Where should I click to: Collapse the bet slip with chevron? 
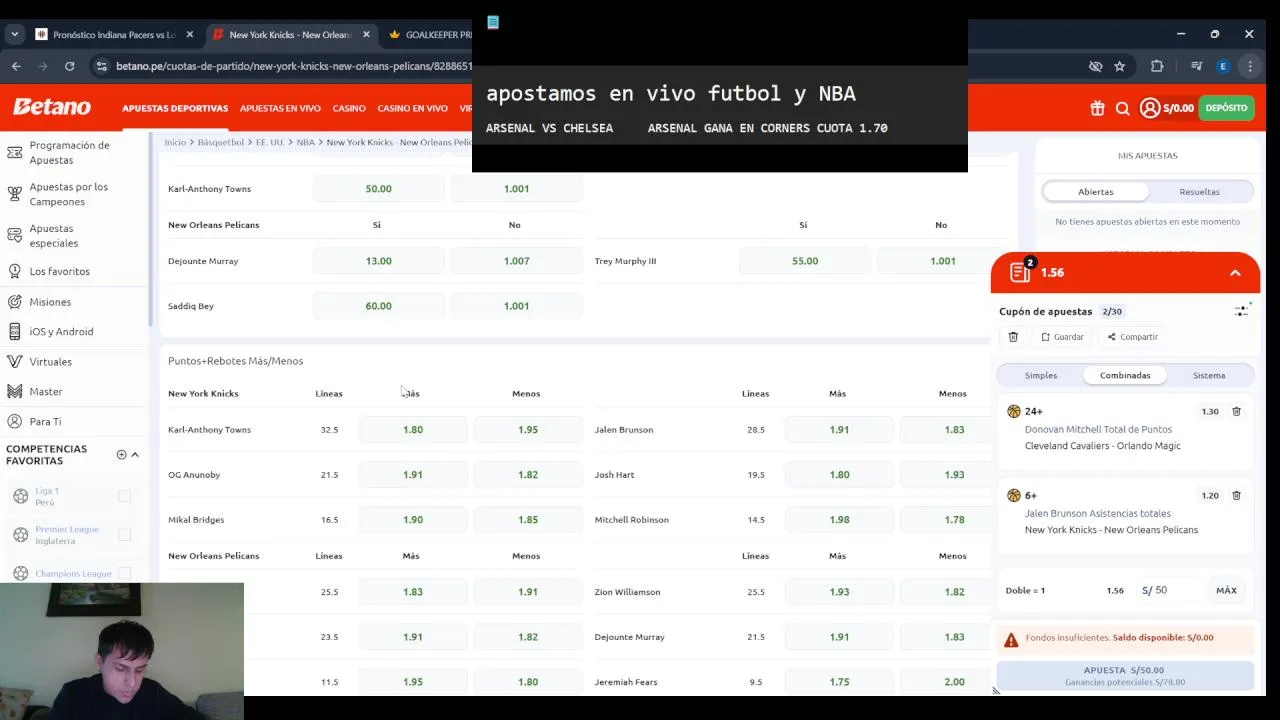coord(1235,273)
